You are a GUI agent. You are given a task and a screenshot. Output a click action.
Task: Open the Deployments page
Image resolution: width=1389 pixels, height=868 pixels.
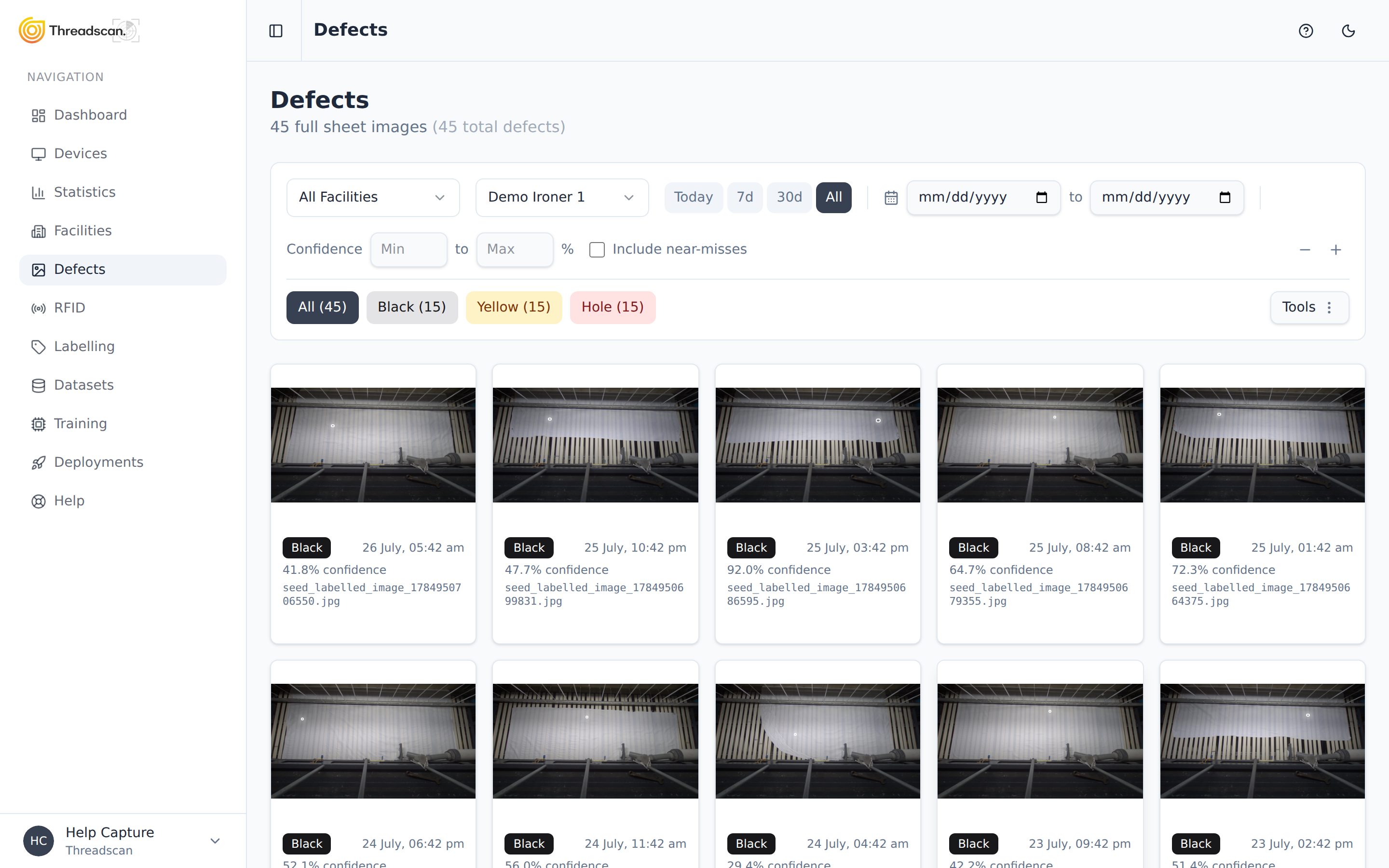coord(123,463)
